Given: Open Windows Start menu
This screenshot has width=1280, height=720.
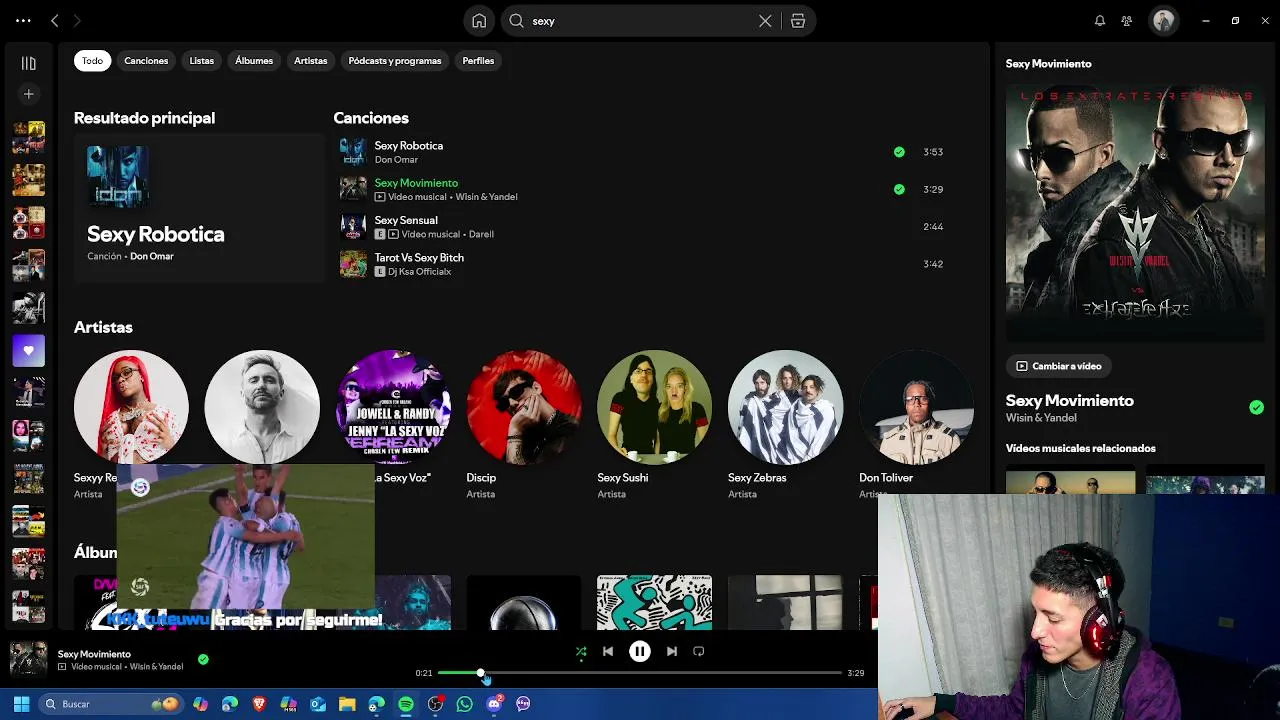Looking at the screenshot, I should (x=21, y=704).
